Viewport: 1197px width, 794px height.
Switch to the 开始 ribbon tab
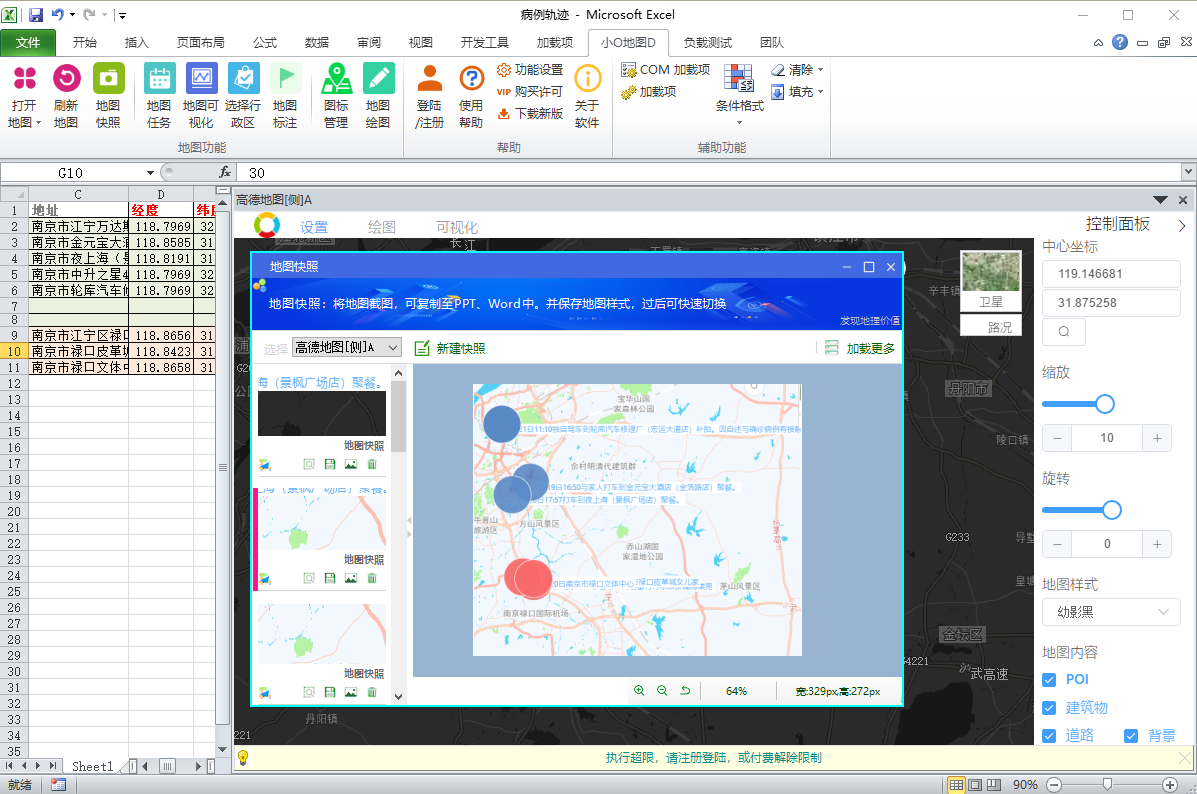(85, 43)
